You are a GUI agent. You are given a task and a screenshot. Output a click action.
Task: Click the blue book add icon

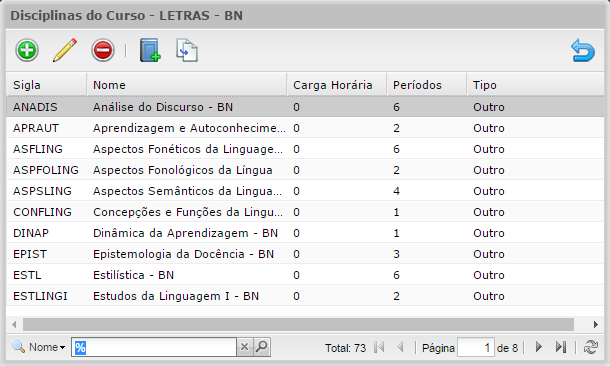pyautogui.click(x=150, y=50)
